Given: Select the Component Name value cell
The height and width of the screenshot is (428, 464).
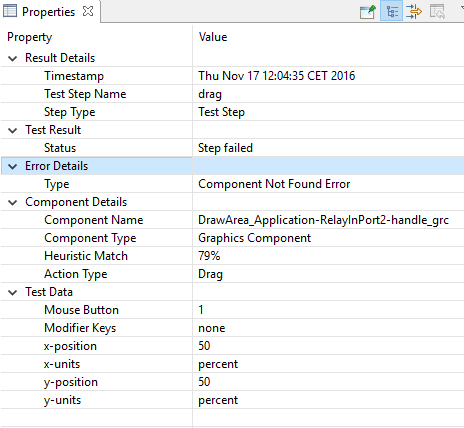Looking at the screenshot, I should point(328,220).
